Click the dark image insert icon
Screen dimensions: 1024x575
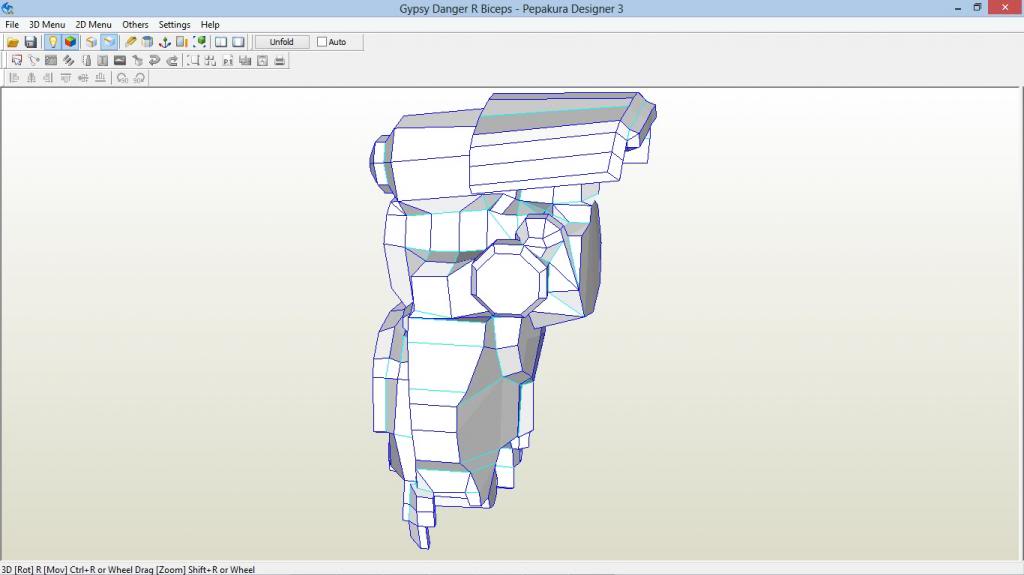coord(120,61)
